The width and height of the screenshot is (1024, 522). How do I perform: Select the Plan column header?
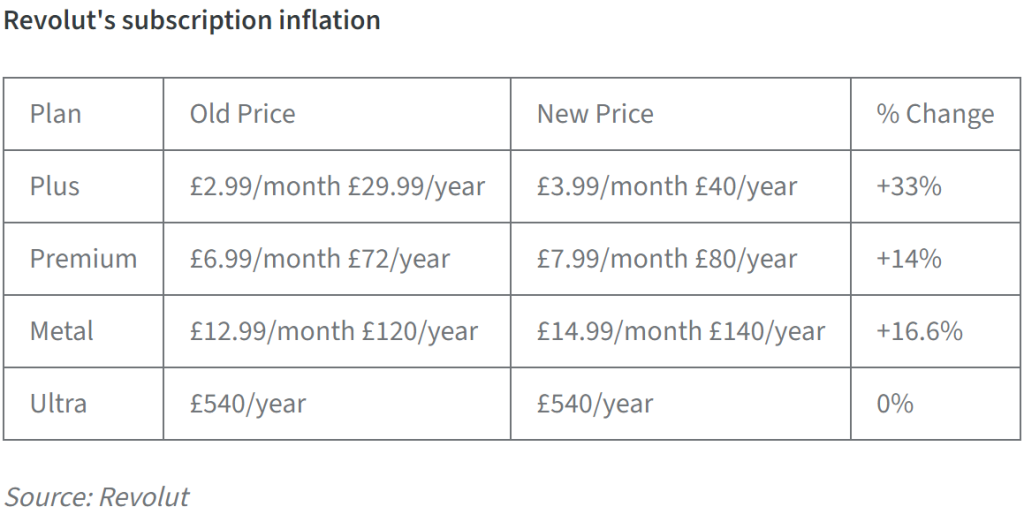point(84,114)
